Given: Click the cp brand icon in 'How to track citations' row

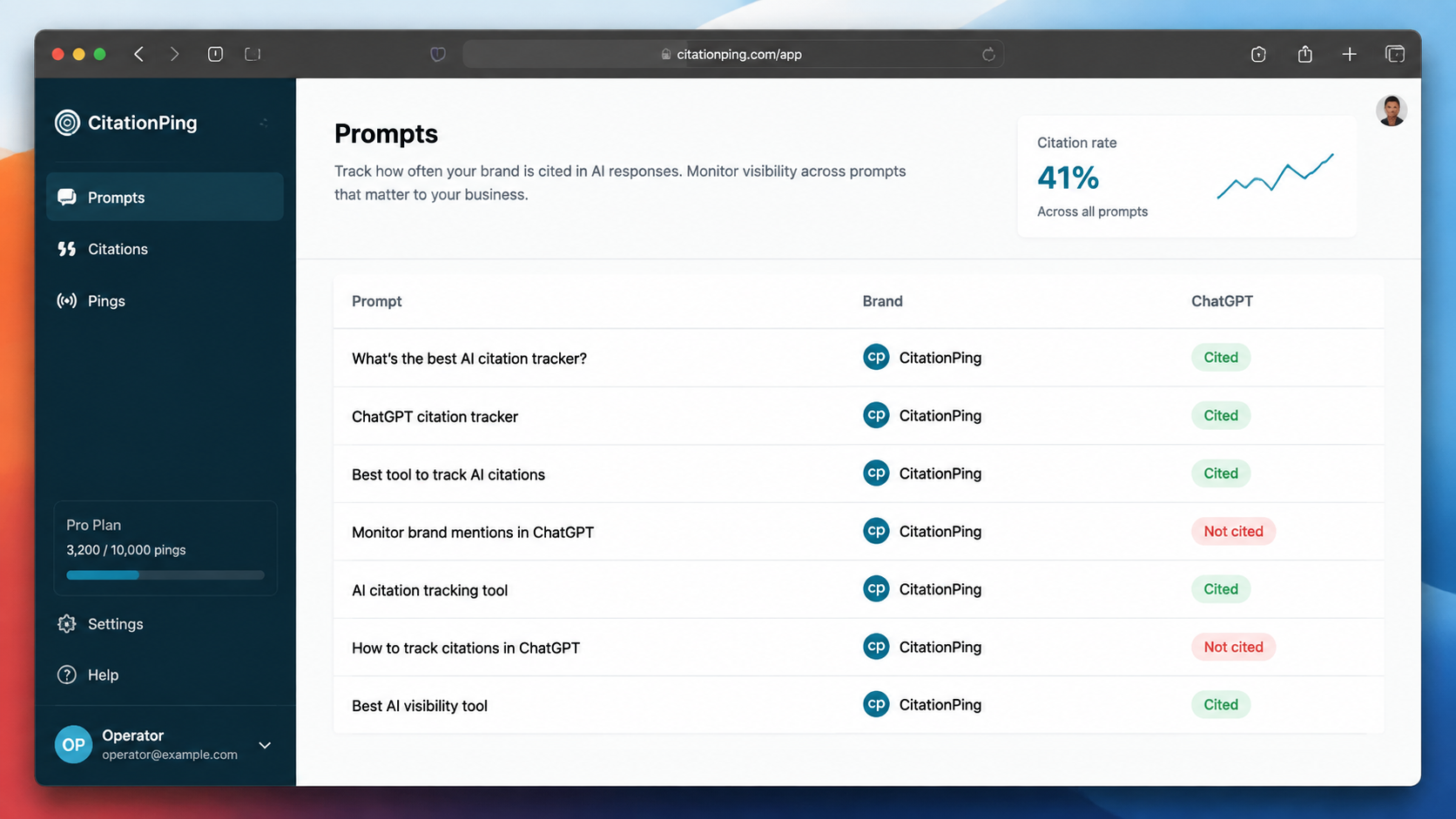Looking at the screenshot, I should [876, 647].
